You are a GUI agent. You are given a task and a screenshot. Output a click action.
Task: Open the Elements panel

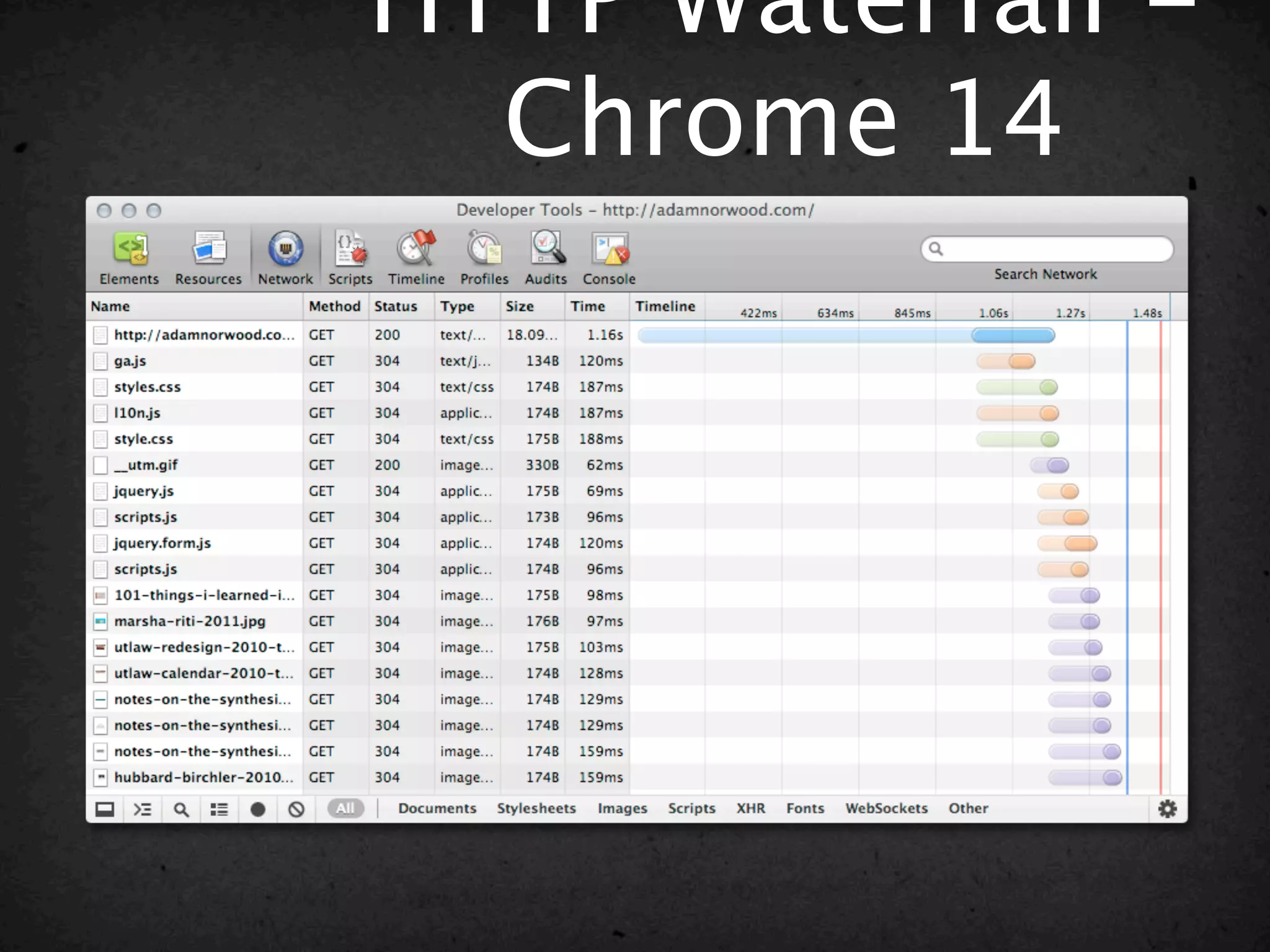(129, 258)
